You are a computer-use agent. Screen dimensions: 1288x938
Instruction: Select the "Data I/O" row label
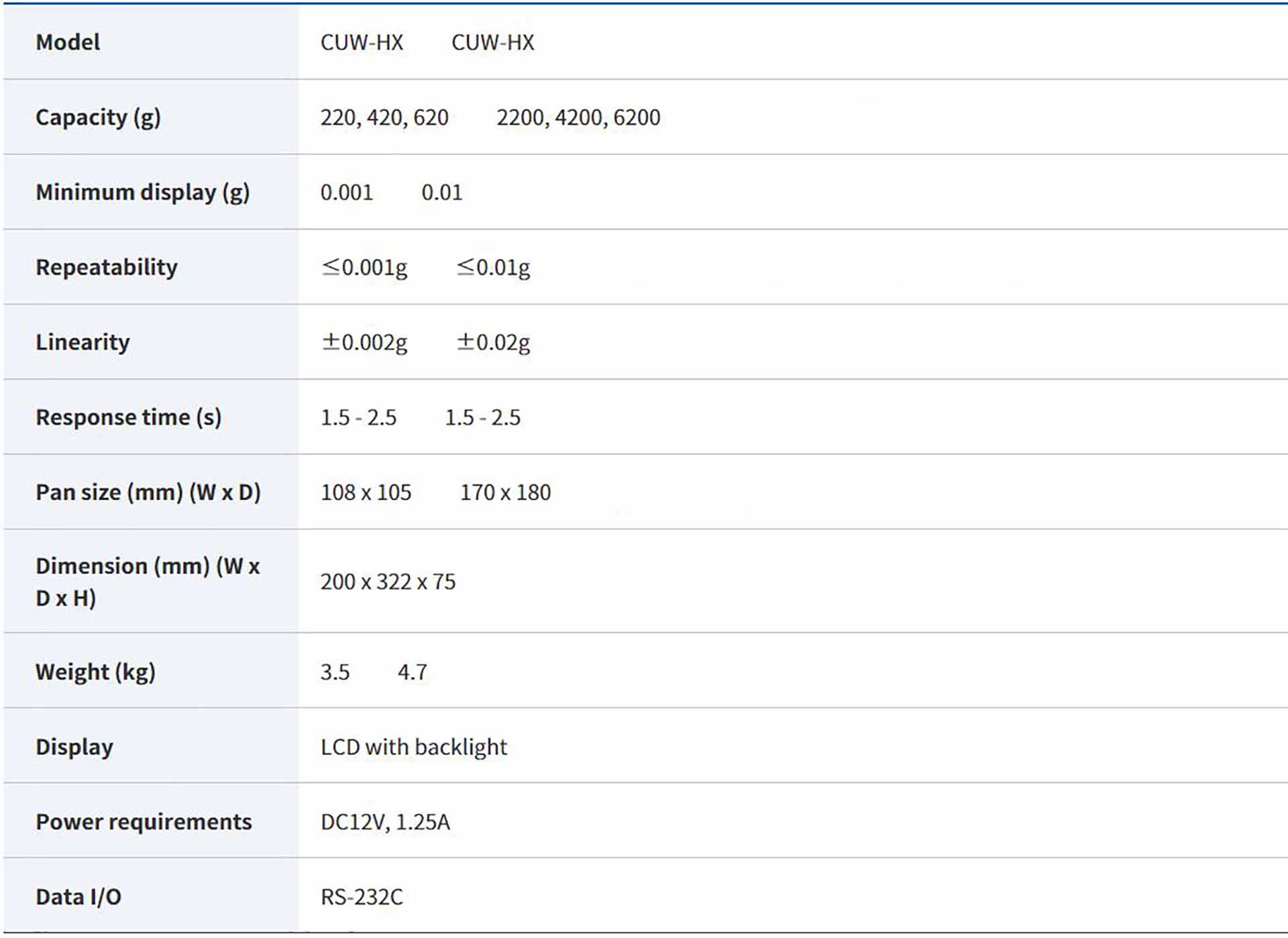pyautogui.click(x=78, y=897)
